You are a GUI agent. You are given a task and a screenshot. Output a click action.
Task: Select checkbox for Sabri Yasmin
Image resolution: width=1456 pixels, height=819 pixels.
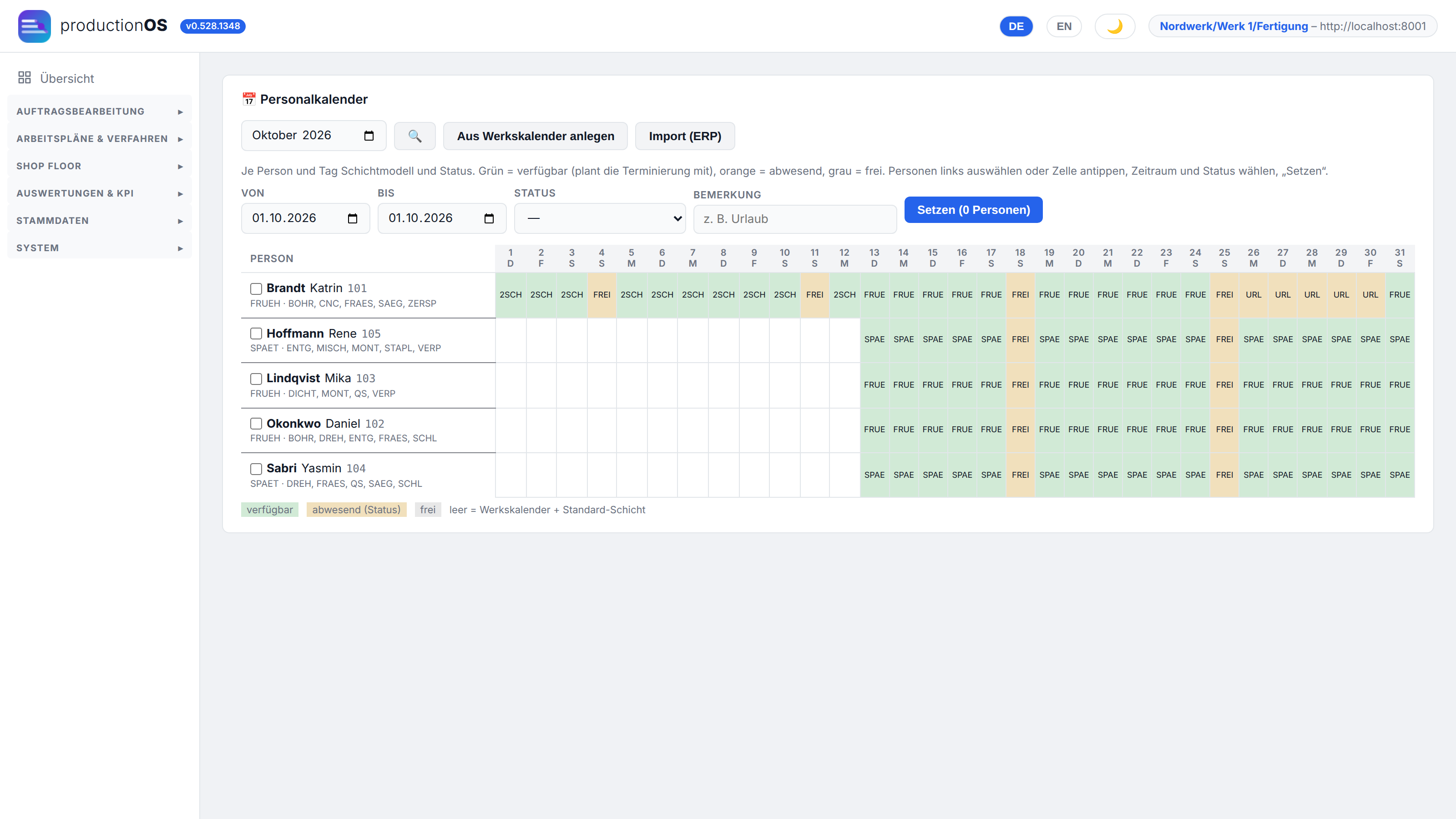256,469
